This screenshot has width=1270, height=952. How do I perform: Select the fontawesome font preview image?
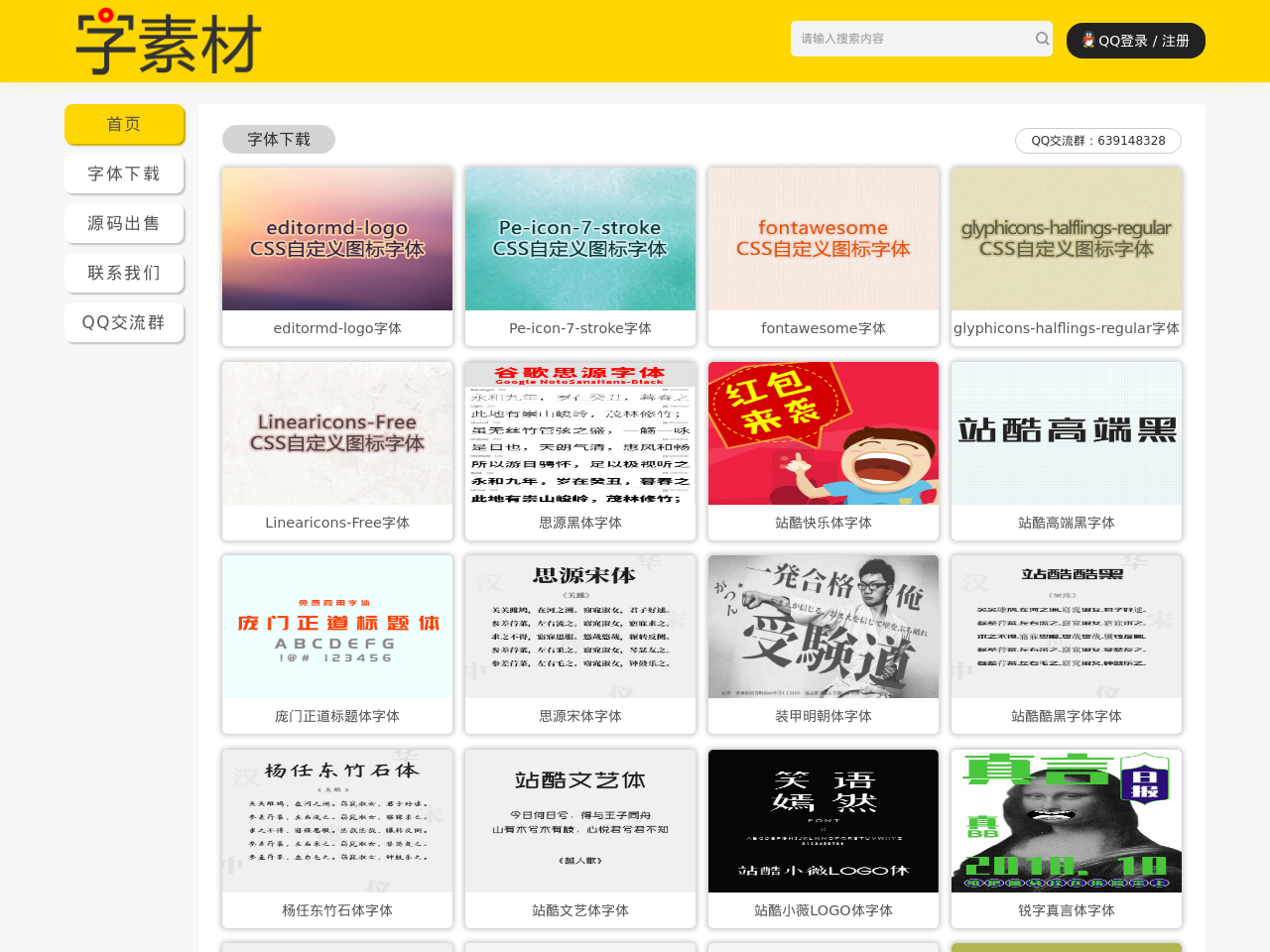pyautogui.click(x=824, y=239)
